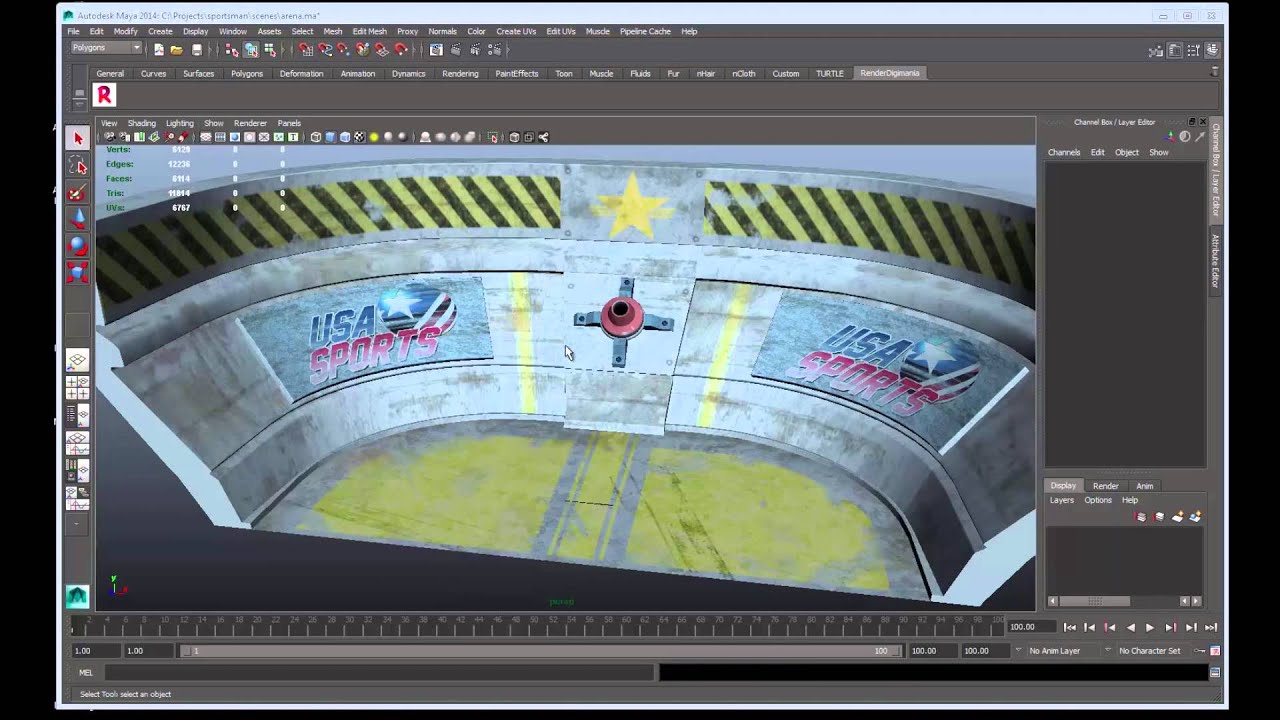This screenshot has width=1280, height=720.
Task: Play the animation forwards
Action: (x=1150, y=627)
